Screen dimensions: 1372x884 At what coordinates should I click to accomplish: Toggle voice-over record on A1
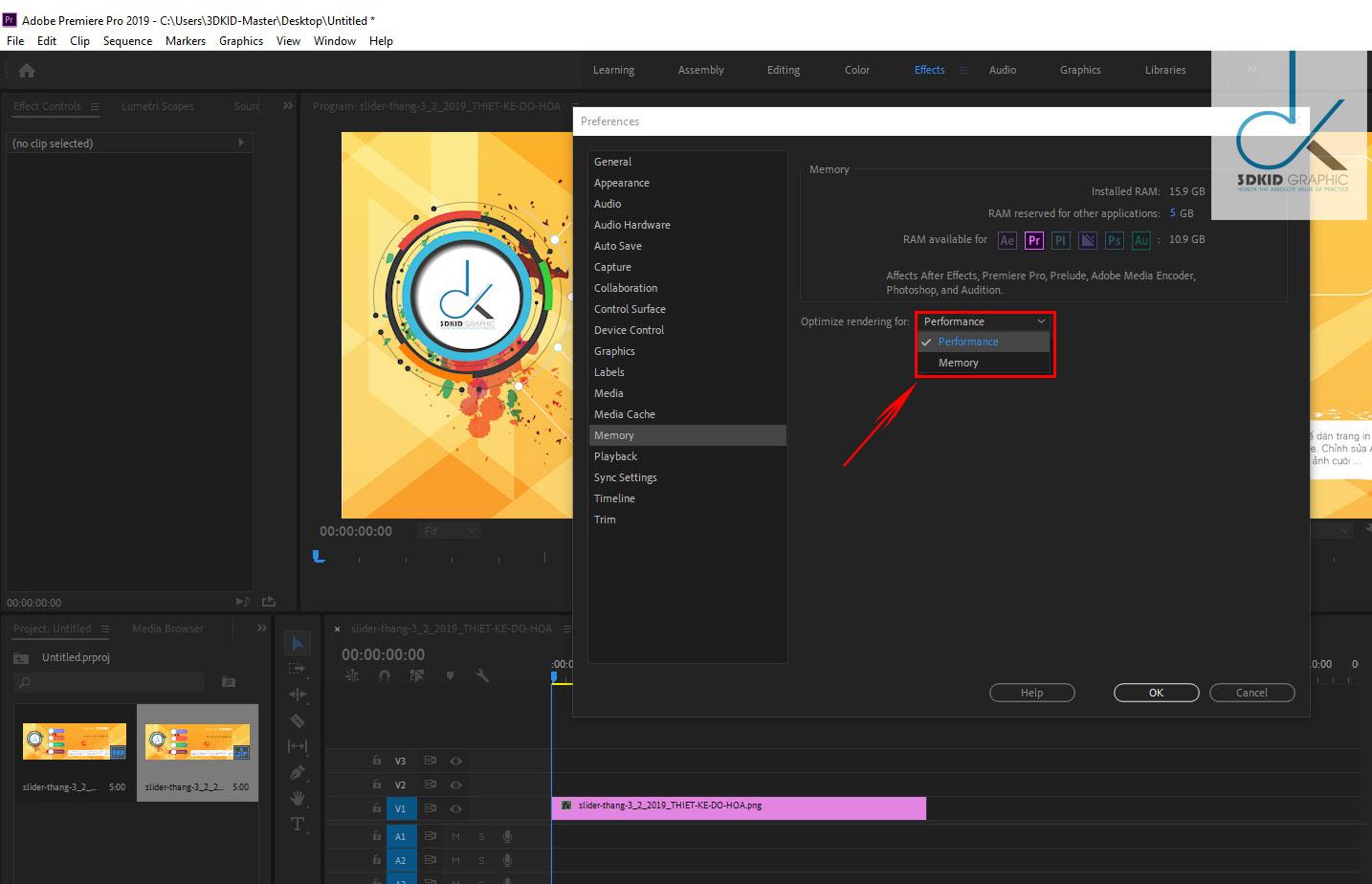pyautogui.click(x=508, y=836)
